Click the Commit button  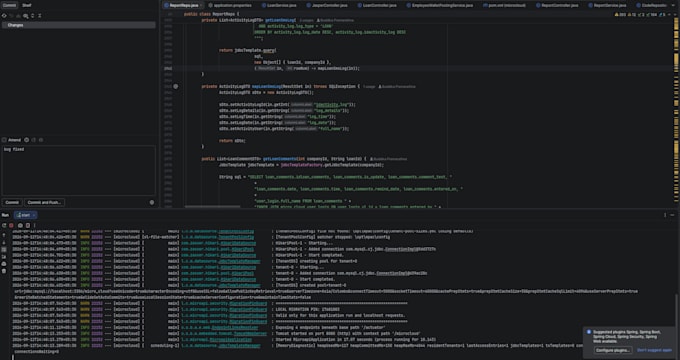(12, 203)
